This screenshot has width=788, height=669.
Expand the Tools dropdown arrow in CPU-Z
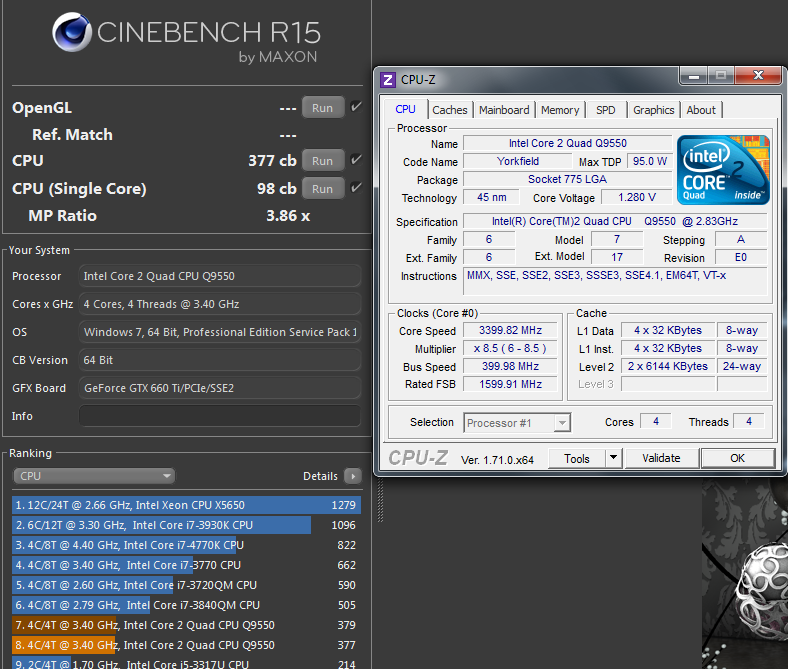point(613,458)
